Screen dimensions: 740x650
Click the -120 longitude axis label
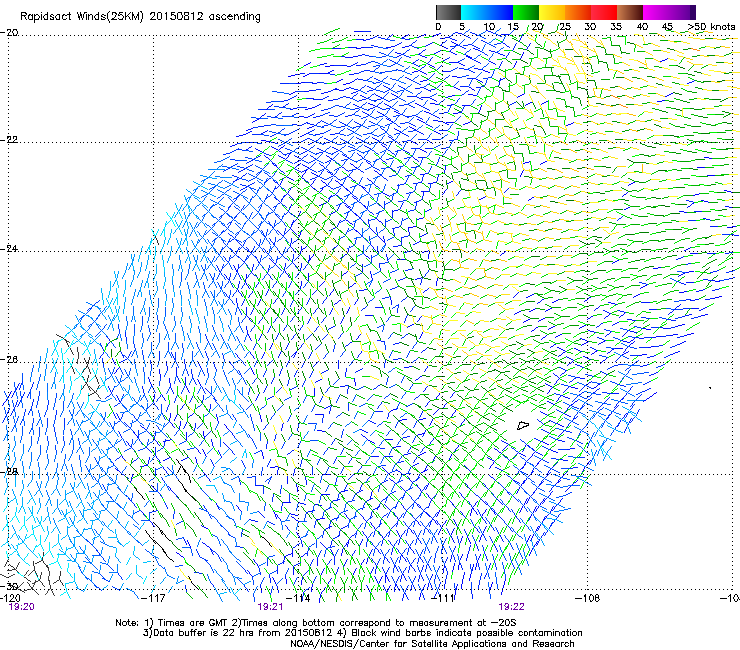click(10, 598)
